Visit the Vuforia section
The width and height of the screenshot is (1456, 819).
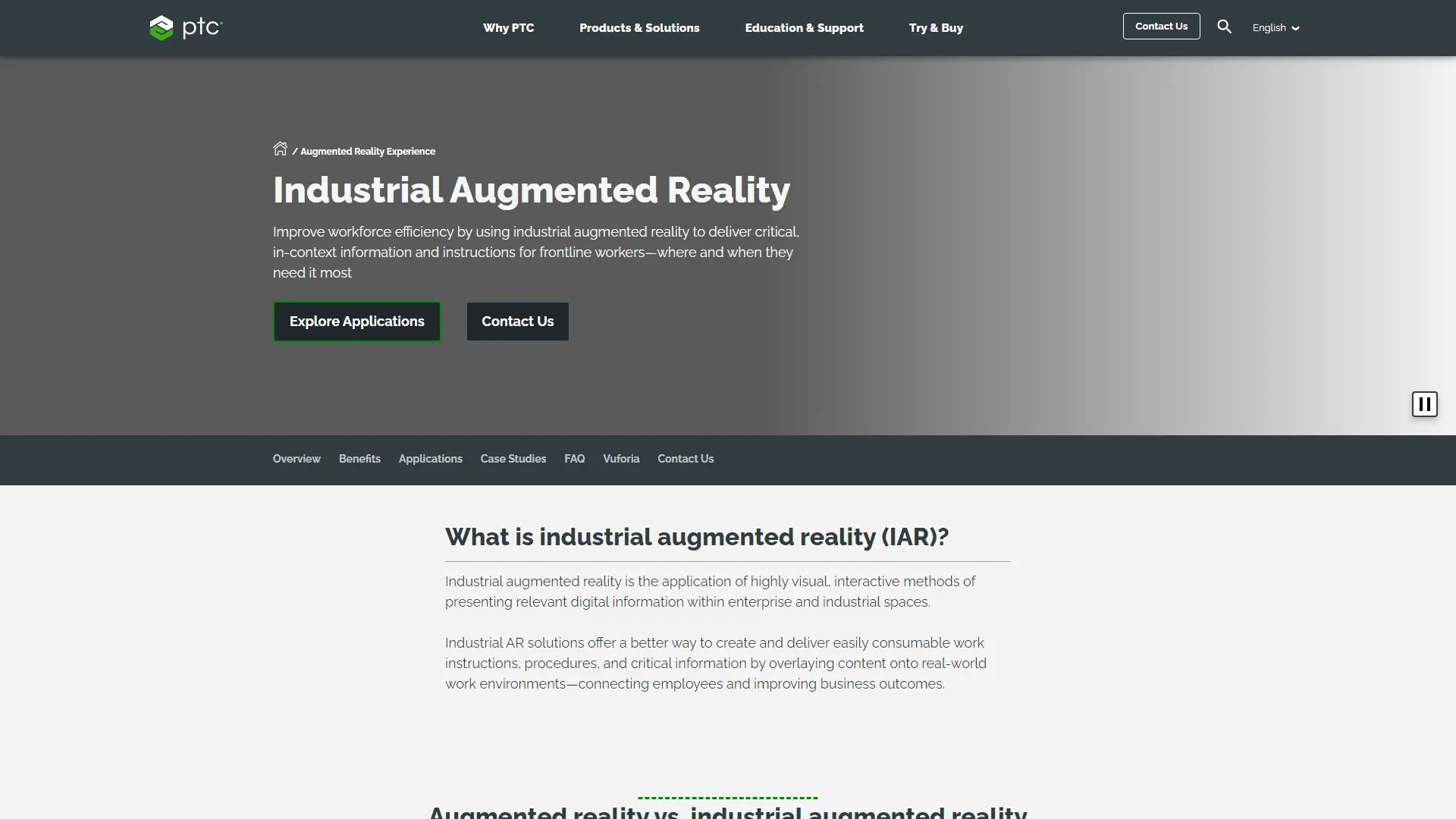(620, 459)
